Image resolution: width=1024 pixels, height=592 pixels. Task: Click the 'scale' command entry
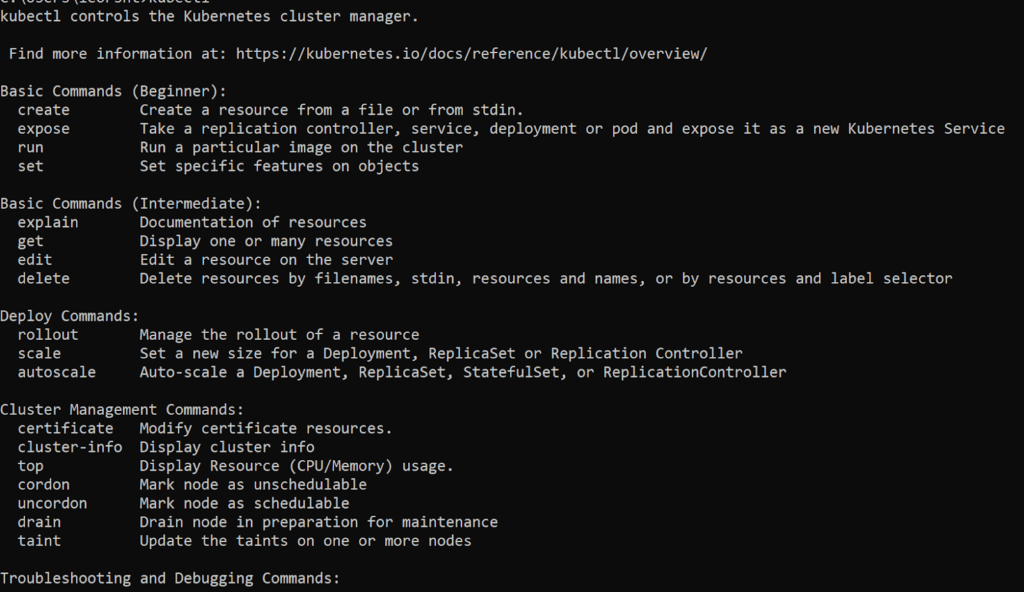pyautogui.click(x=39, y=353)
